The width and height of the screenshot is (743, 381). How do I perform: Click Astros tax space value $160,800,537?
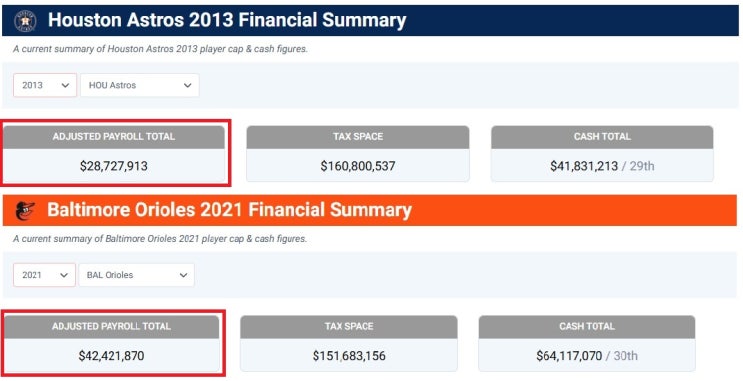coord(358,166)
